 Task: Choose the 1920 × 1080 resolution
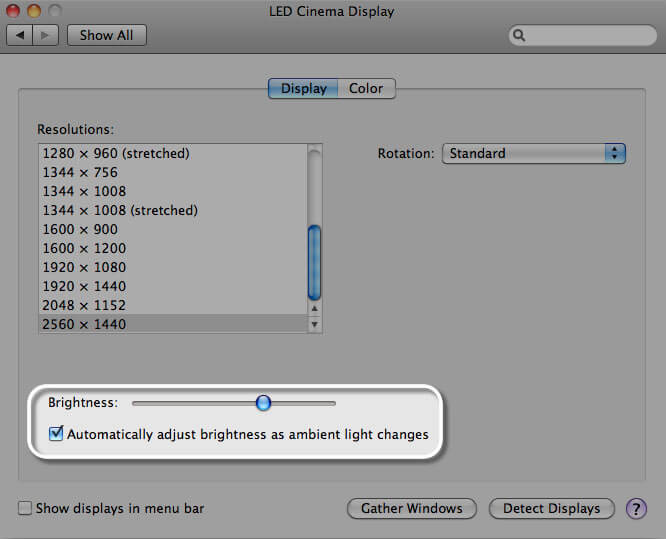(172, 267)
